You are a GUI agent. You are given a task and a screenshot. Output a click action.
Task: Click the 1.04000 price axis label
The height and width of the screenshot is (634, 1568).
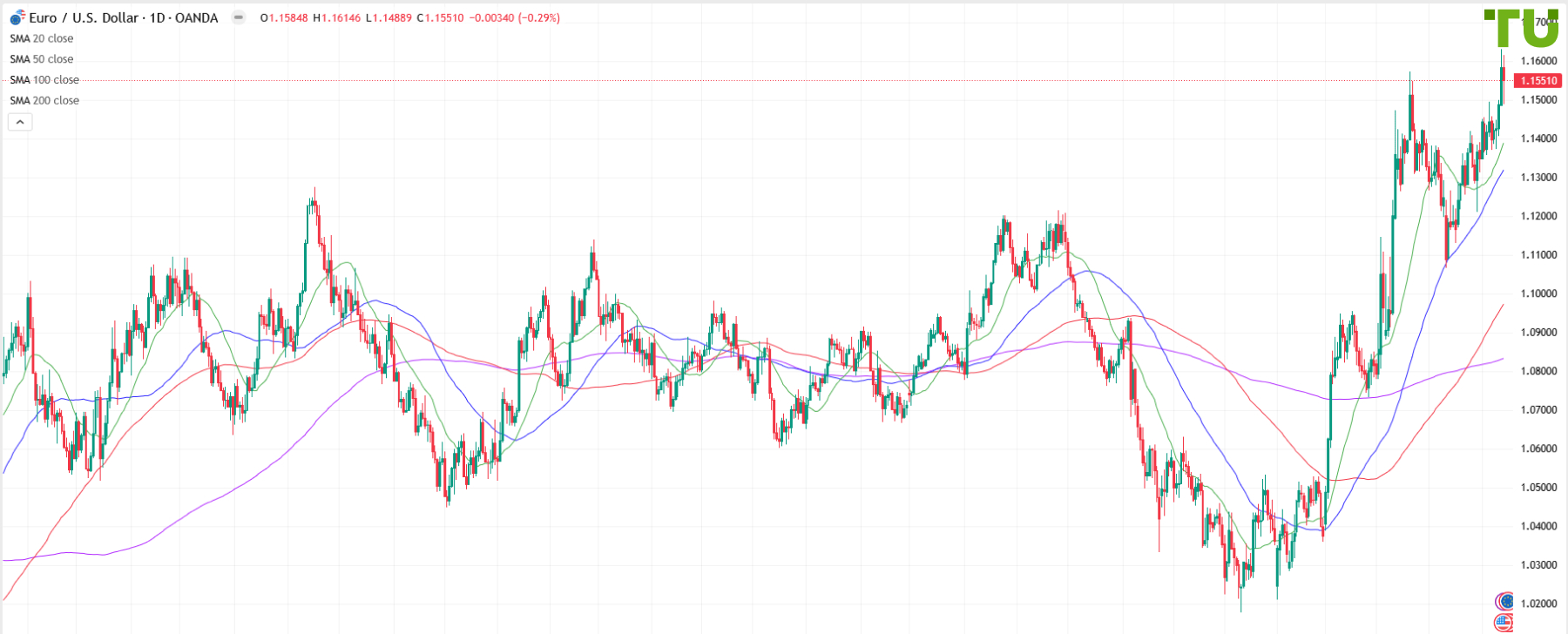(1538, 526)
